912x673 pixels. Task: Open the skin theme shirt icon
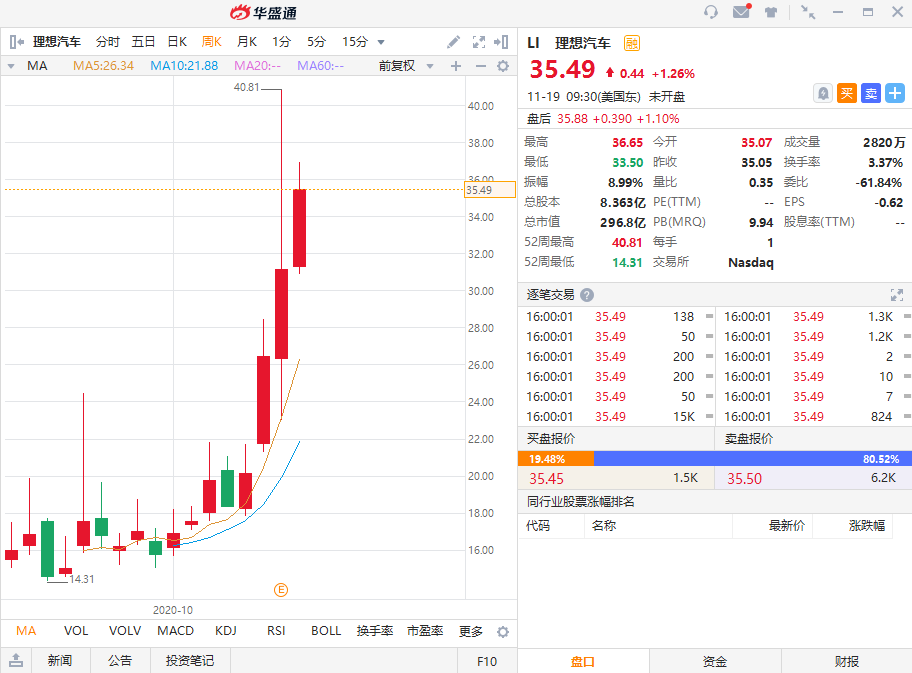(771, 12)
